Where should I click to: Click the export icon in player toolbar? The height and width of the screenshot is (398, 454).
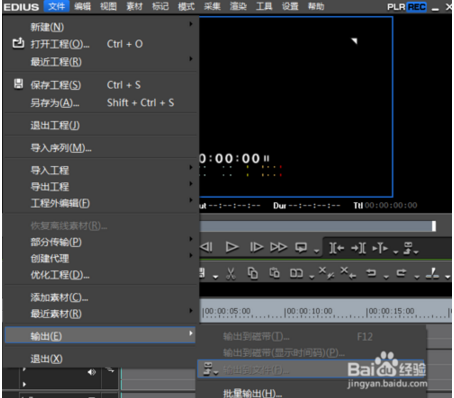[409, 248]
